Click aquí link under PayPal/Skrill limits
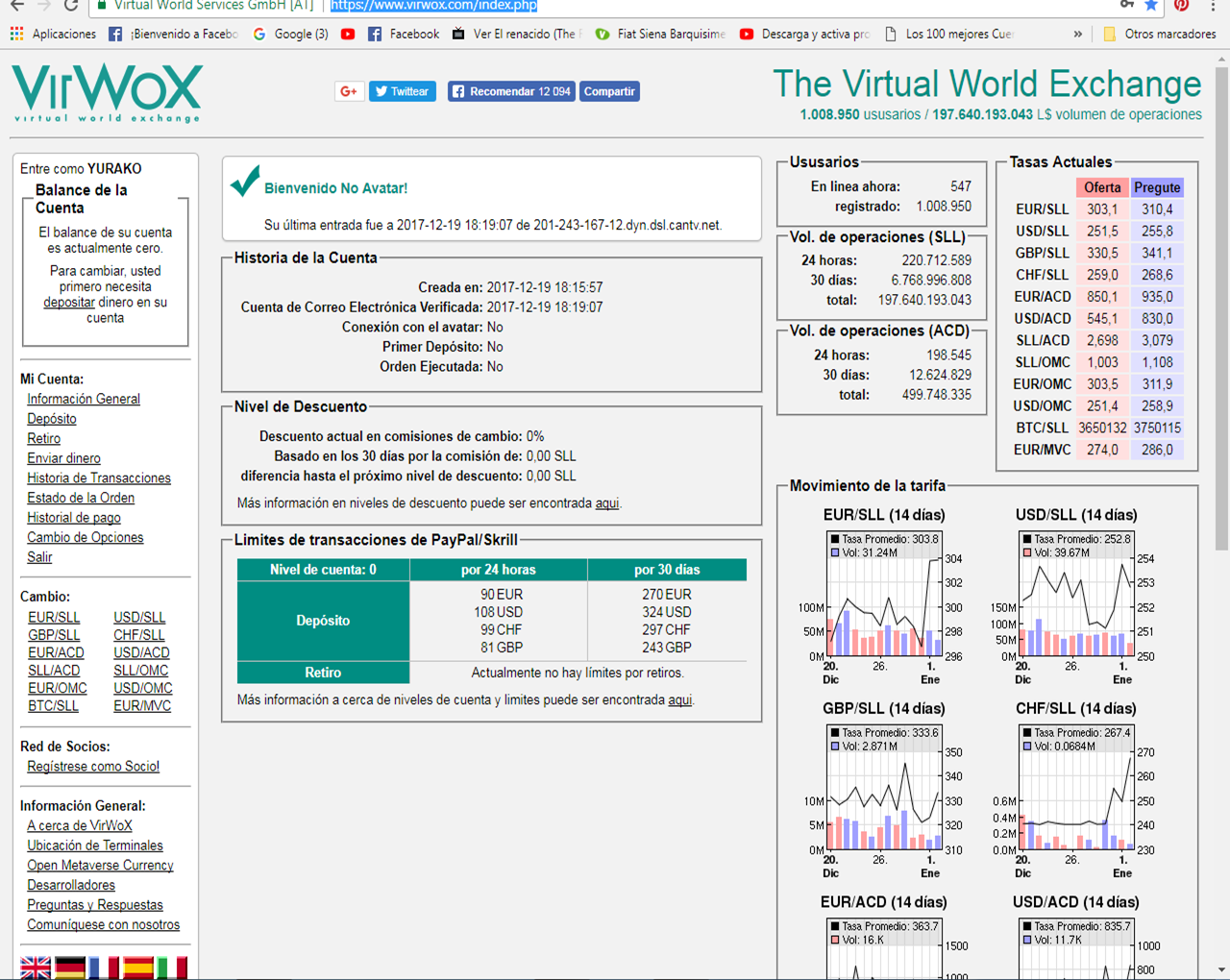 tap(680, 699)
